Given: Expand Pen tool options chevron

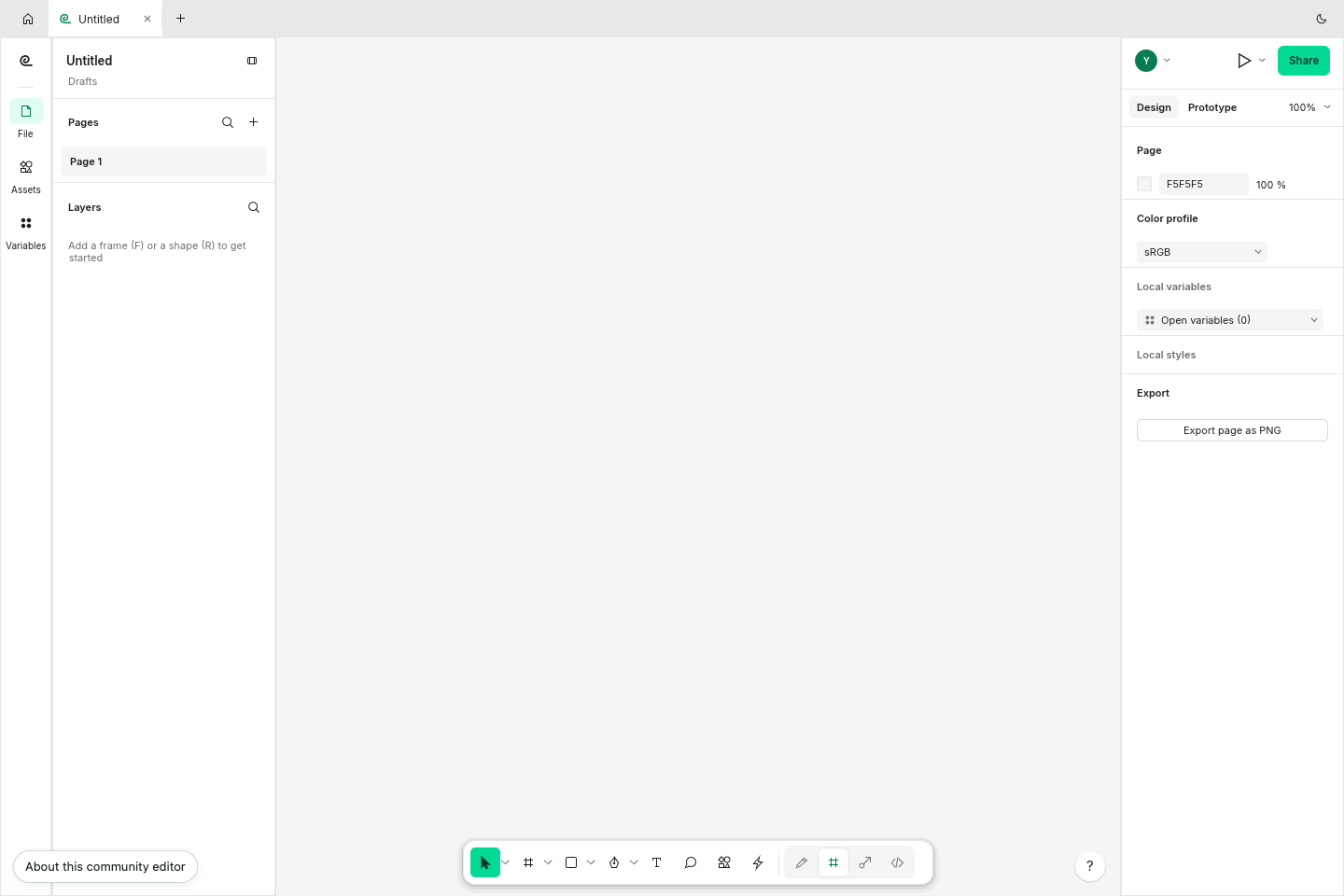Looking at the screenshot, I should click(634, 862).
